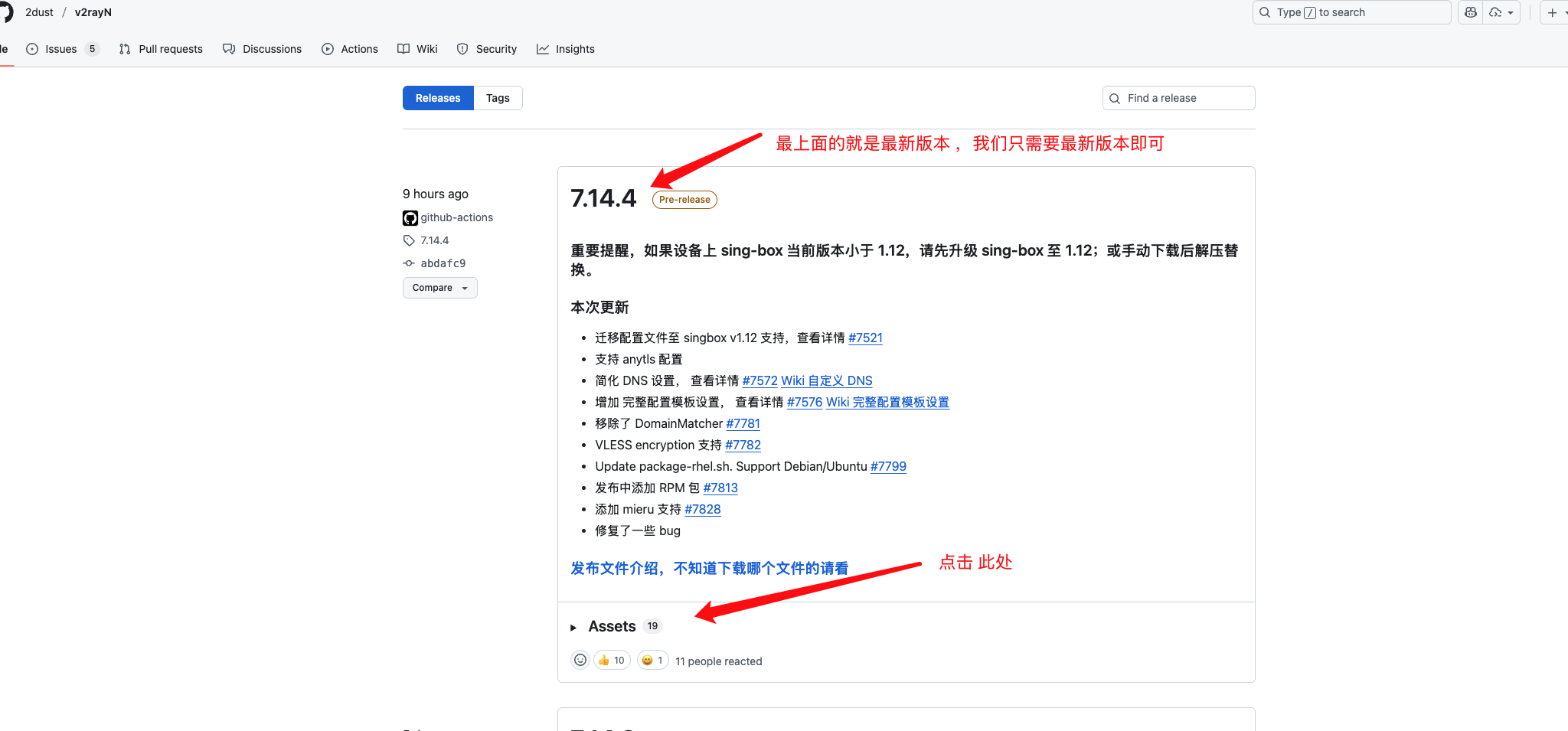Click the laugh emoji reaction button
Screen dimensions: 1568x731
pos(652,660)
